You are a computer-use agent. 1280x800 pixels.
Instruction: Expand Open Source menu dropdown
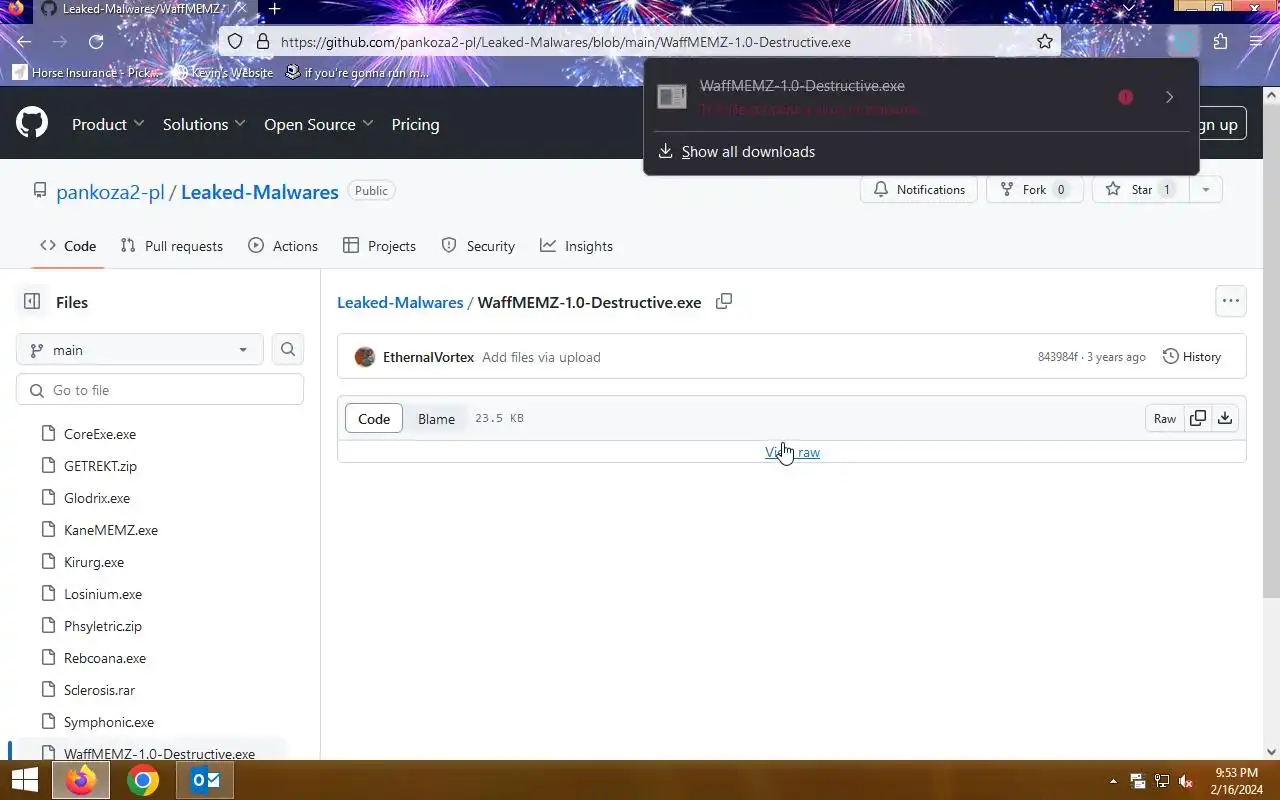point(319,124)
